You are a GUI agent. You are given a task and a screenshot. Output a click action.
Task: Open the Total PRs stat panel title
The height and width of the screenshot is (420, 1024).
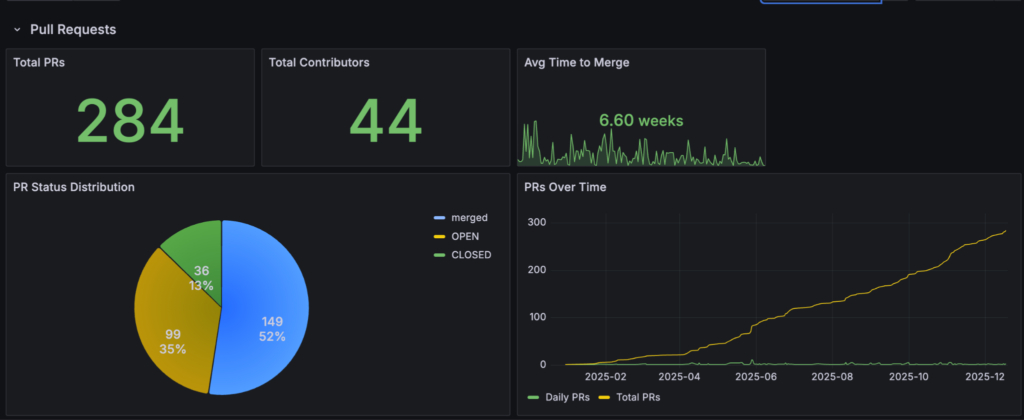(41, 62)
